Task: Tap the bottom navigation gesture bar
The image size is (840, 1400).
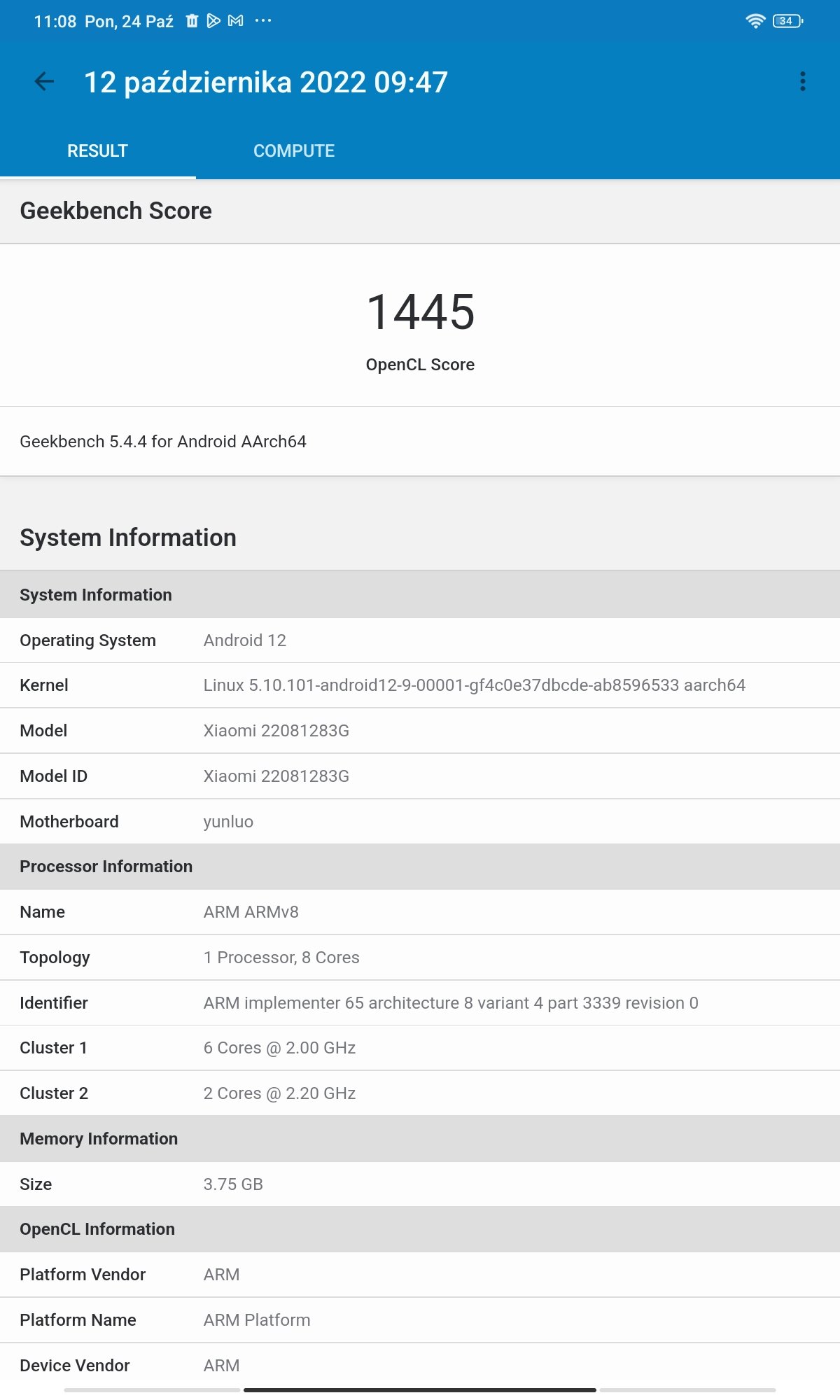Action: [x=420, y=1390]
